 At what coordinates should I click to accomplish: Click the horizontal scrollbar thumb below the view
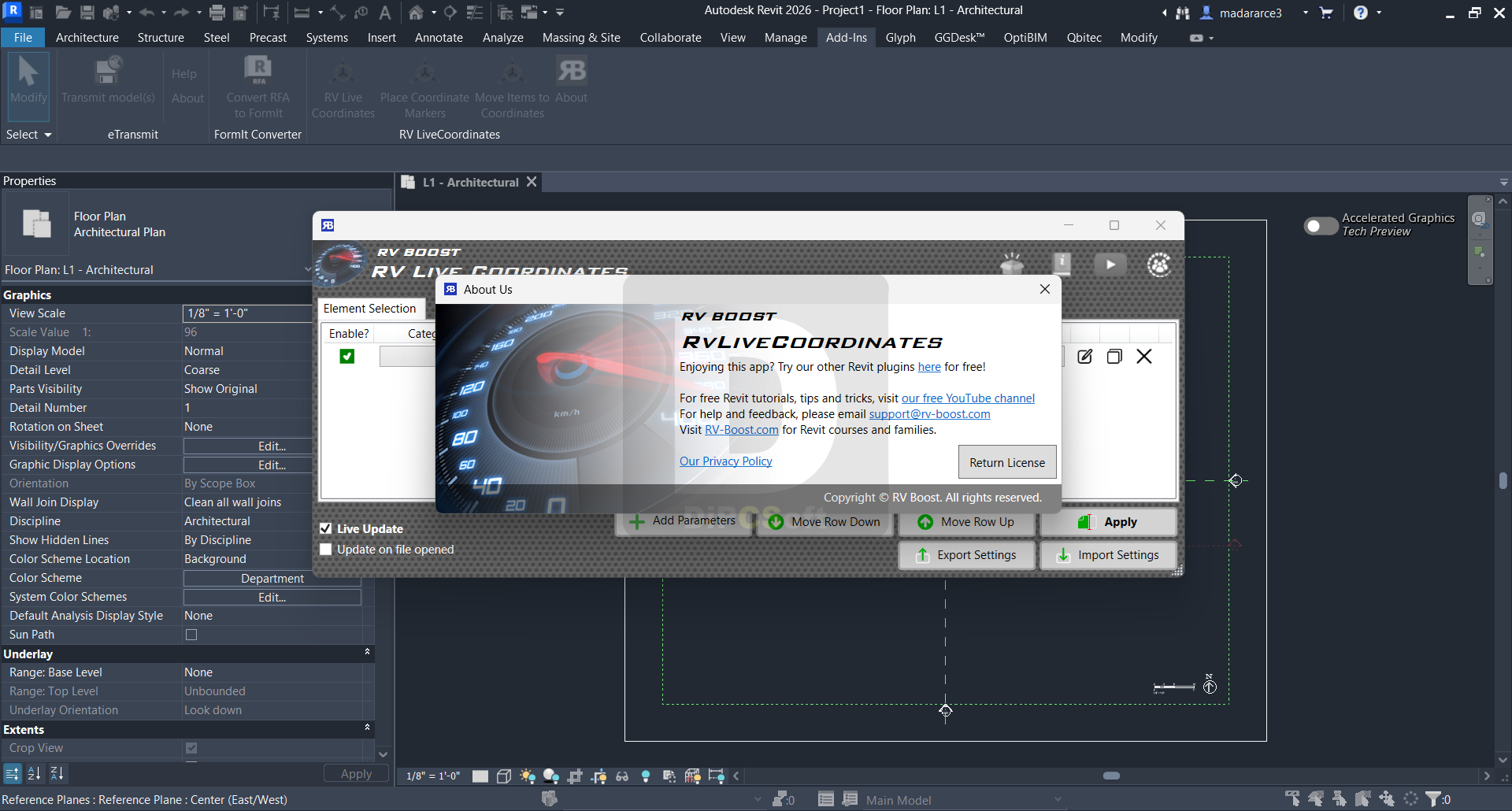[x=1111, y=776]
